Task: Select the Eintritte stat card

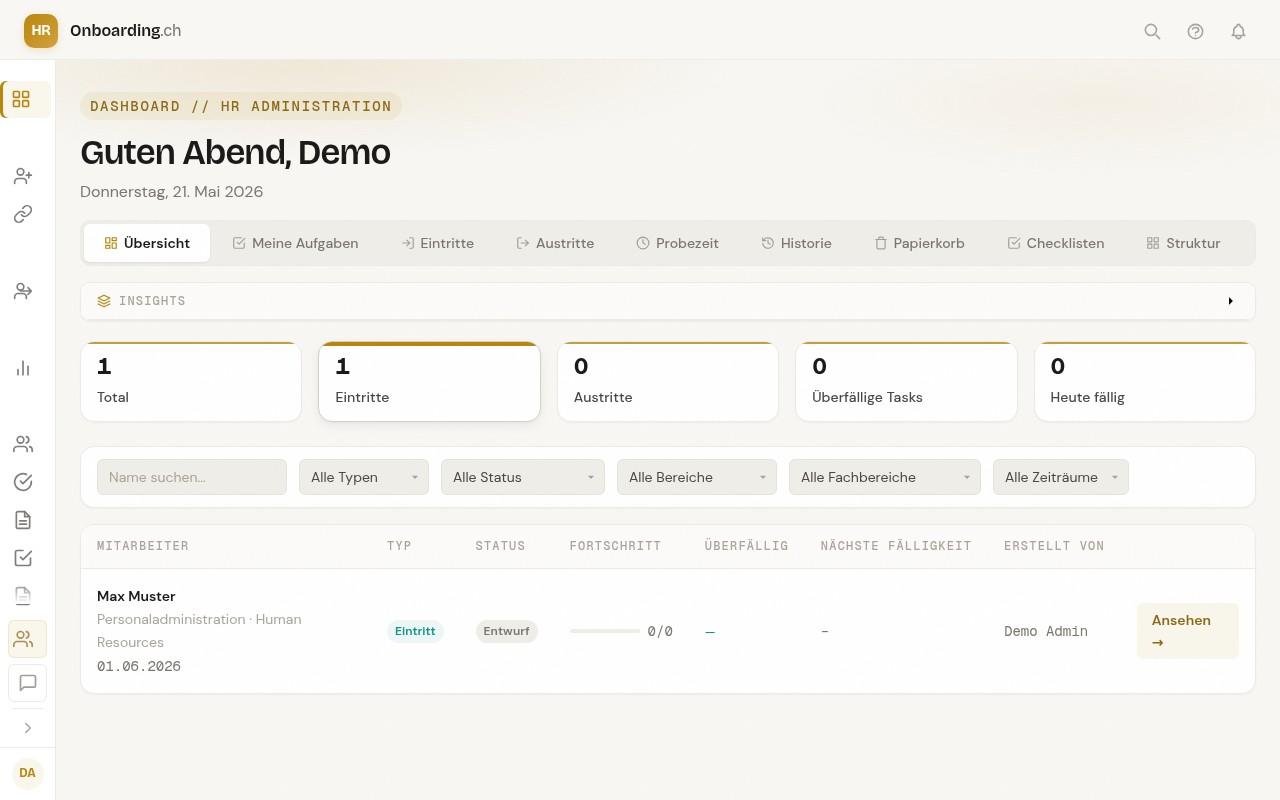Action: click(x=429, y=381)
